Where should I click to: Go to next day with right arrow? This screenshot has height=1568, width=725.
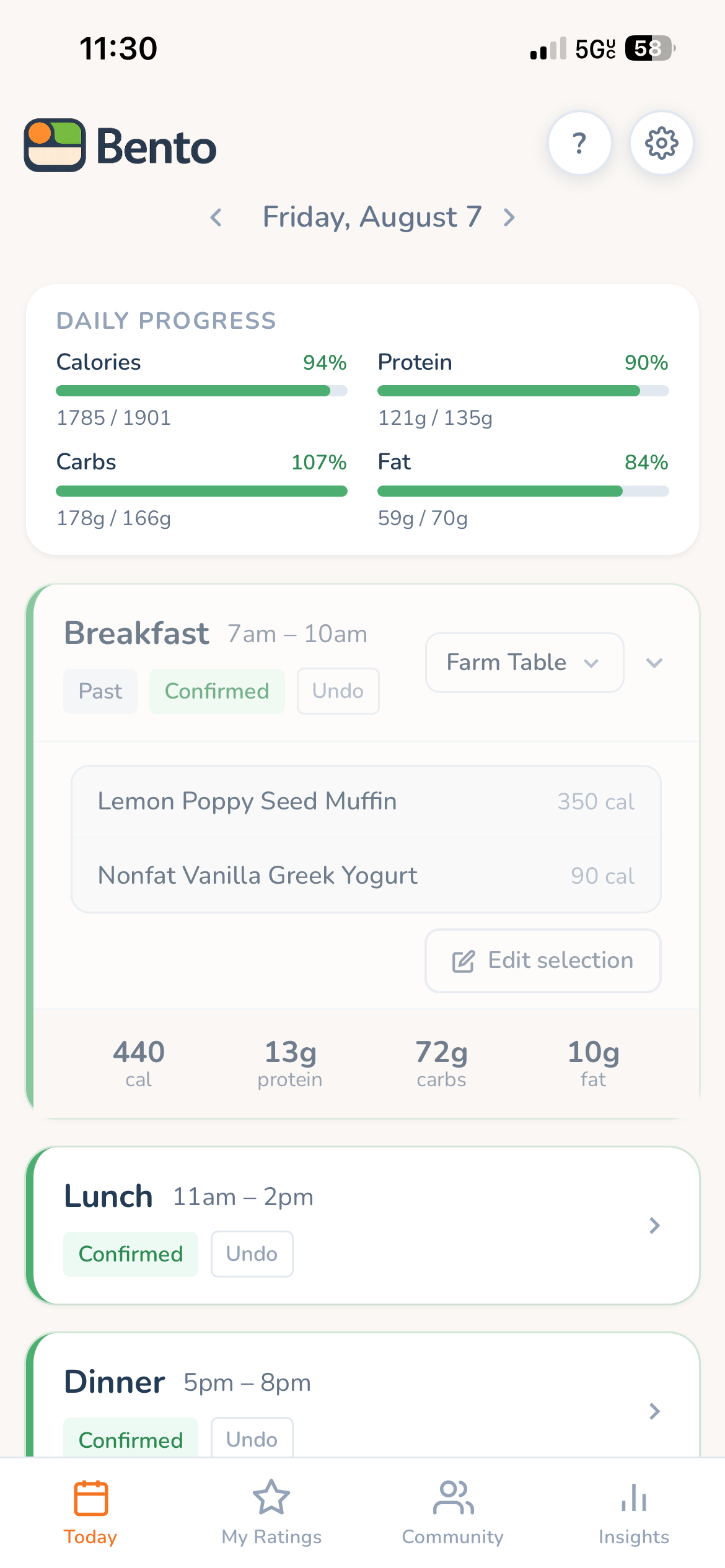tap(509, 217)
